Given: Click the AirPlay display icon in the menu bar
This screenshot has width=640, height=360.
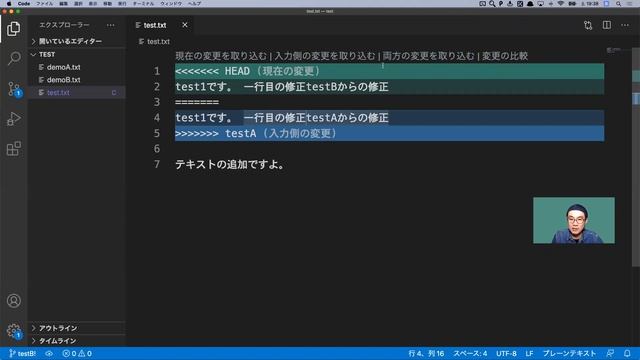Looking at the screenshot, I should [x=540, y=4].
